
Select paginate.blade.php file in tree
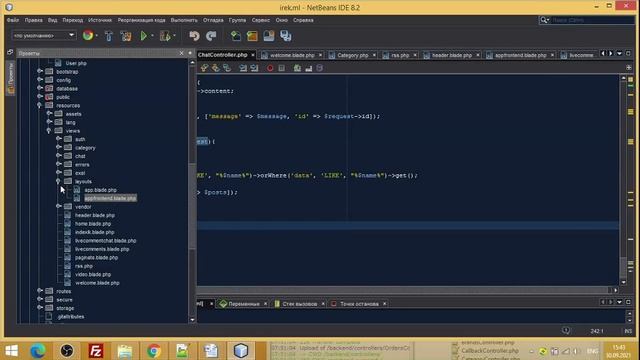pos(96,258)
